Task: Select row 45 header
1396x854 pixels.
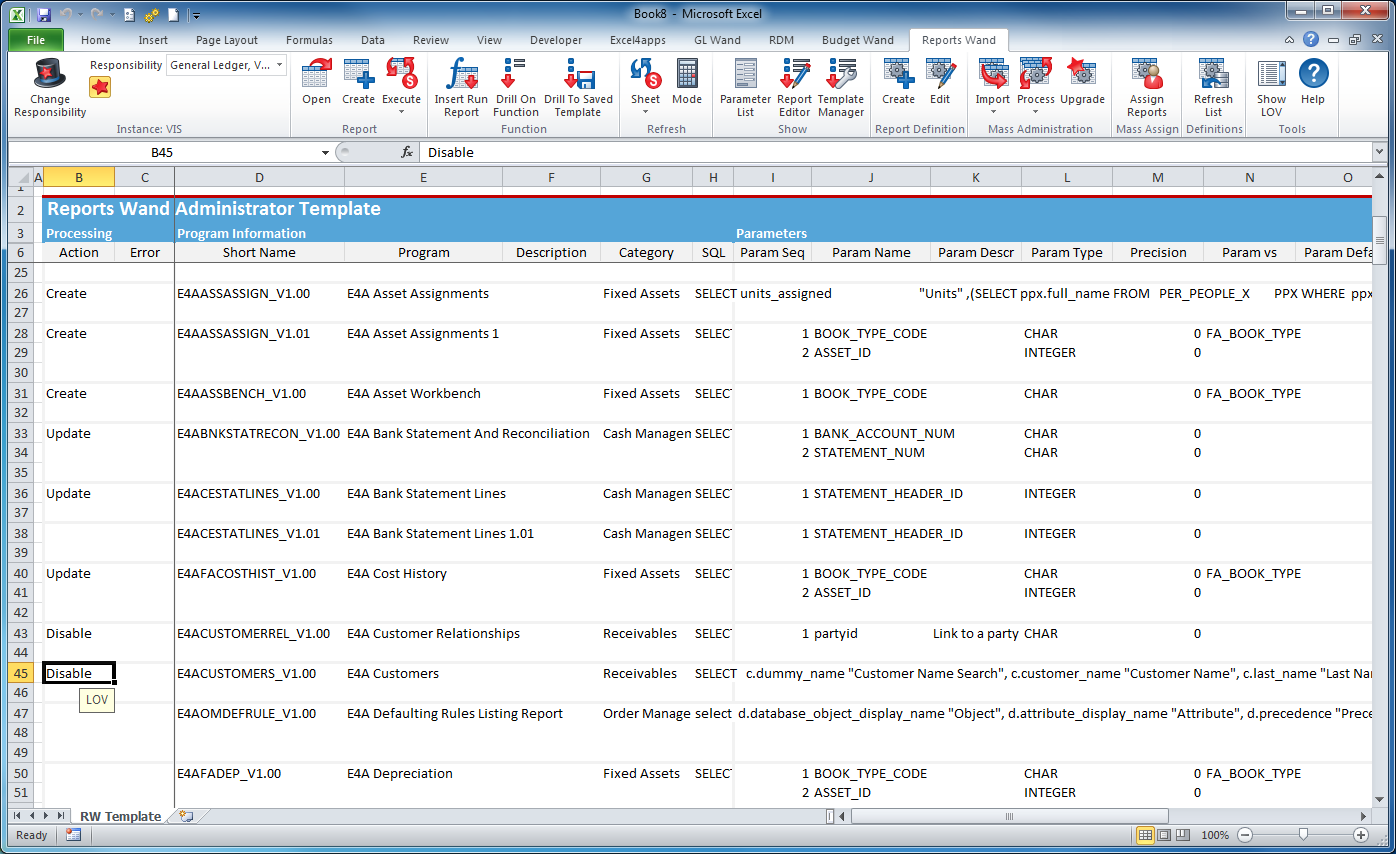Action: [21, 673]
